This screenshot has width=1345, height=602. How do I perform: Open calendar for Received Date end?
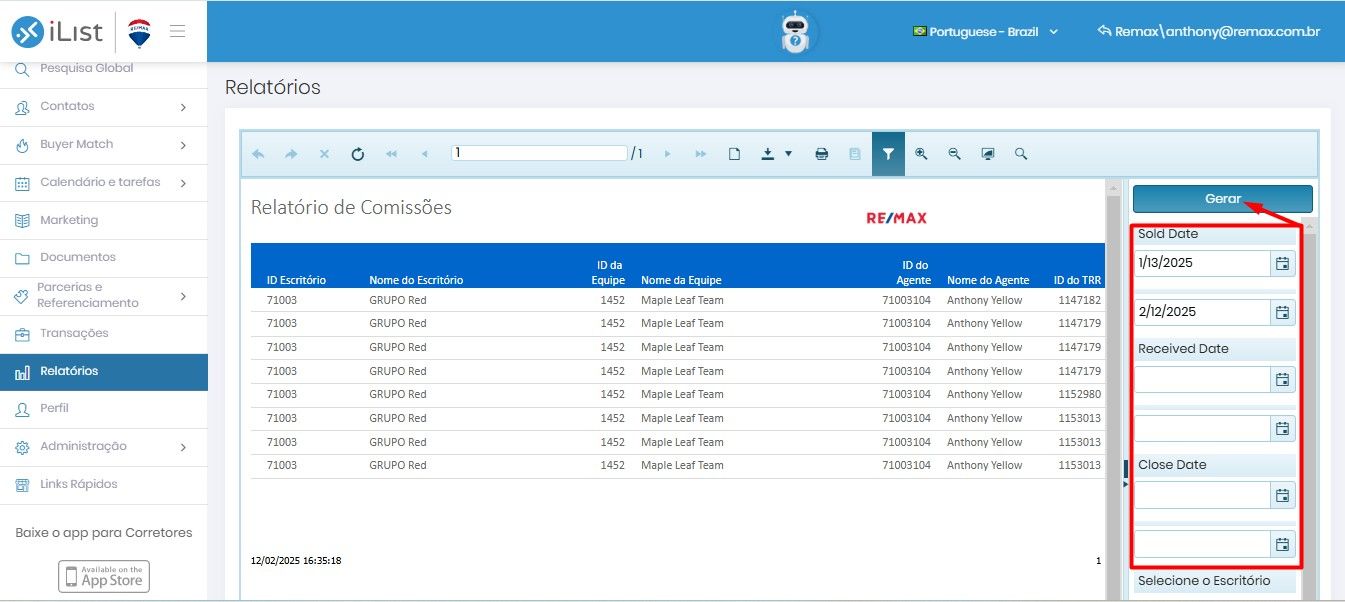tap(1282, 428)
